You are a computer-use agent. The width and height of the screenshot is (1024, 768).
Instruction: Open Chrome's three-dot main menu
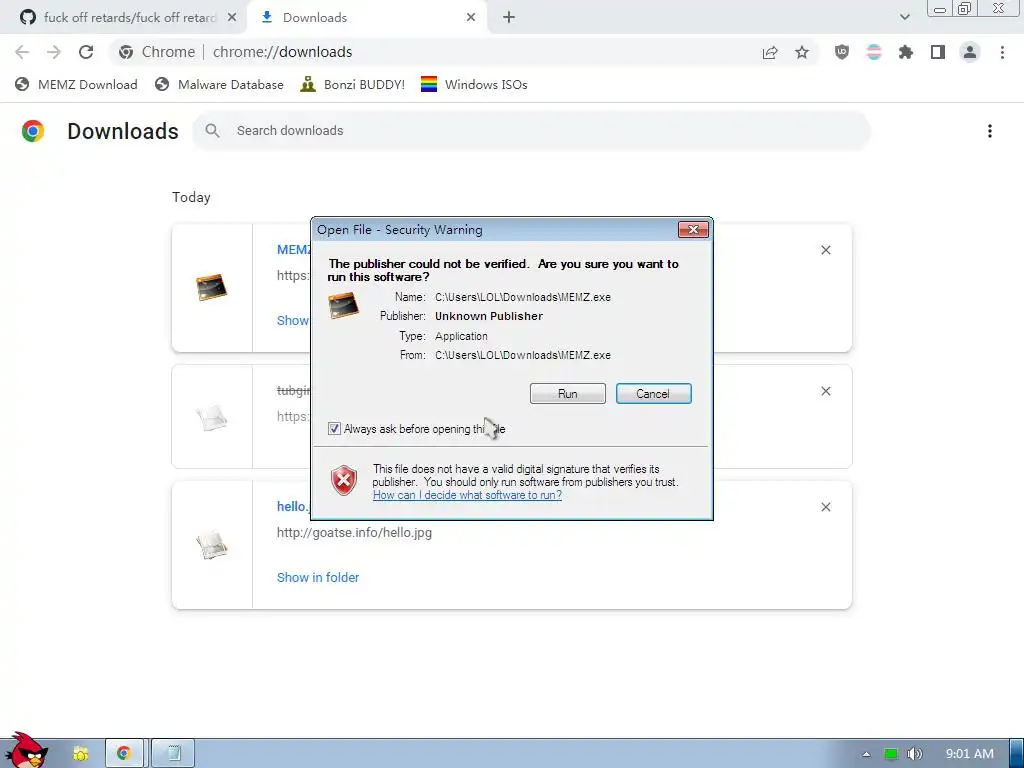pyautogui.click(x=1002, y=52)
